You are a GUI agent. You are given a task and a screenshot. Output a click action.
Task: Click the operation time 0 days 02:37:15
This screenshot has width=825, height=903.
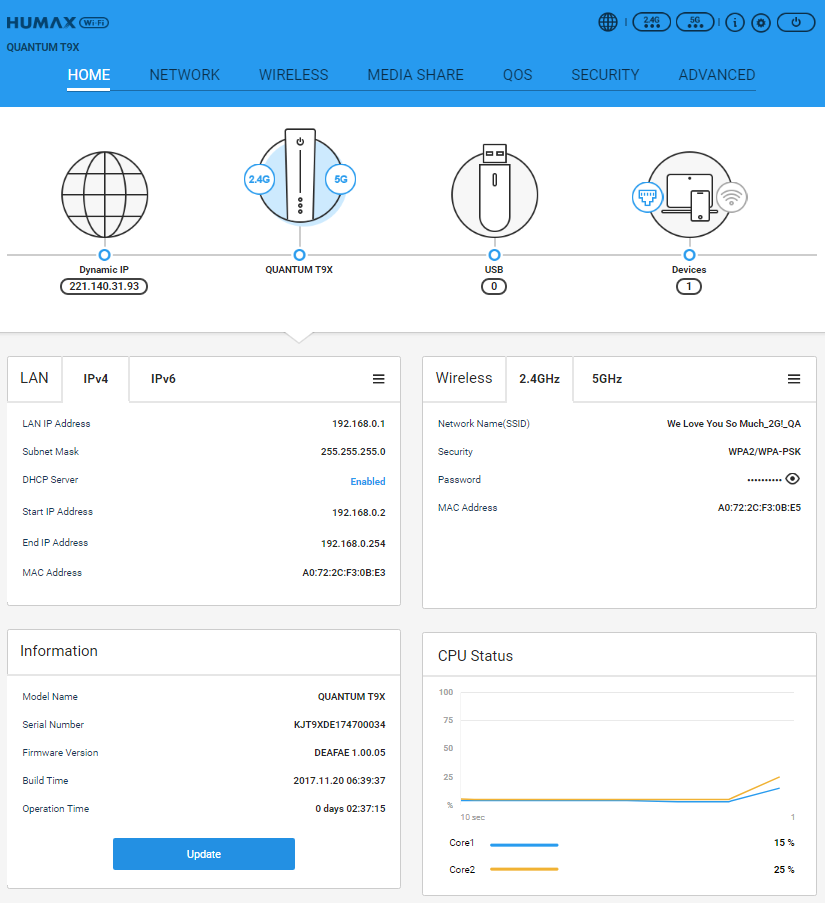point(351,809)
